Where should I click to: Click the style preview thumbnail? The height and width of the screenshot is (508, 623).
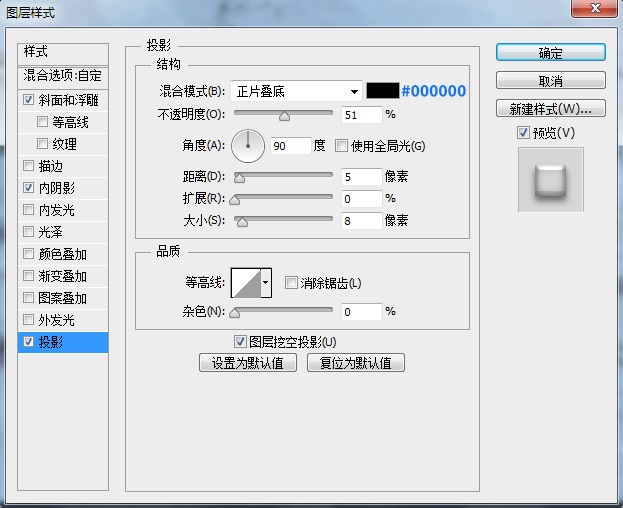click(551, 180)
